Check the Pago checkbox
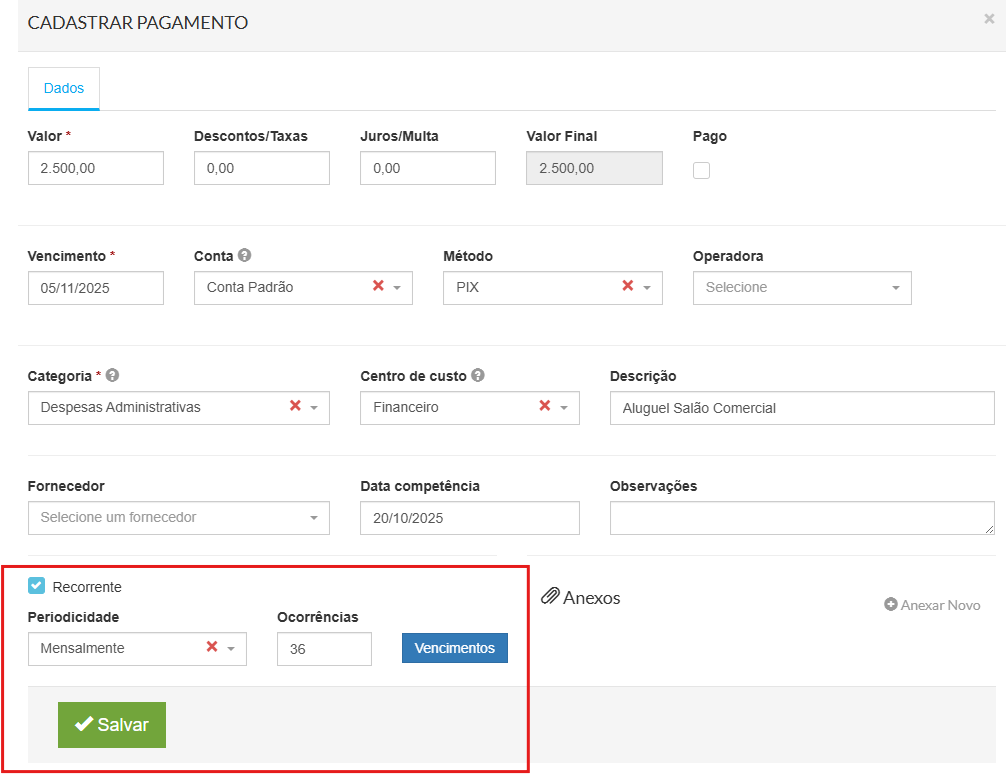Image resolution: width=1006 pixels, height=774 pixels. 702,170
